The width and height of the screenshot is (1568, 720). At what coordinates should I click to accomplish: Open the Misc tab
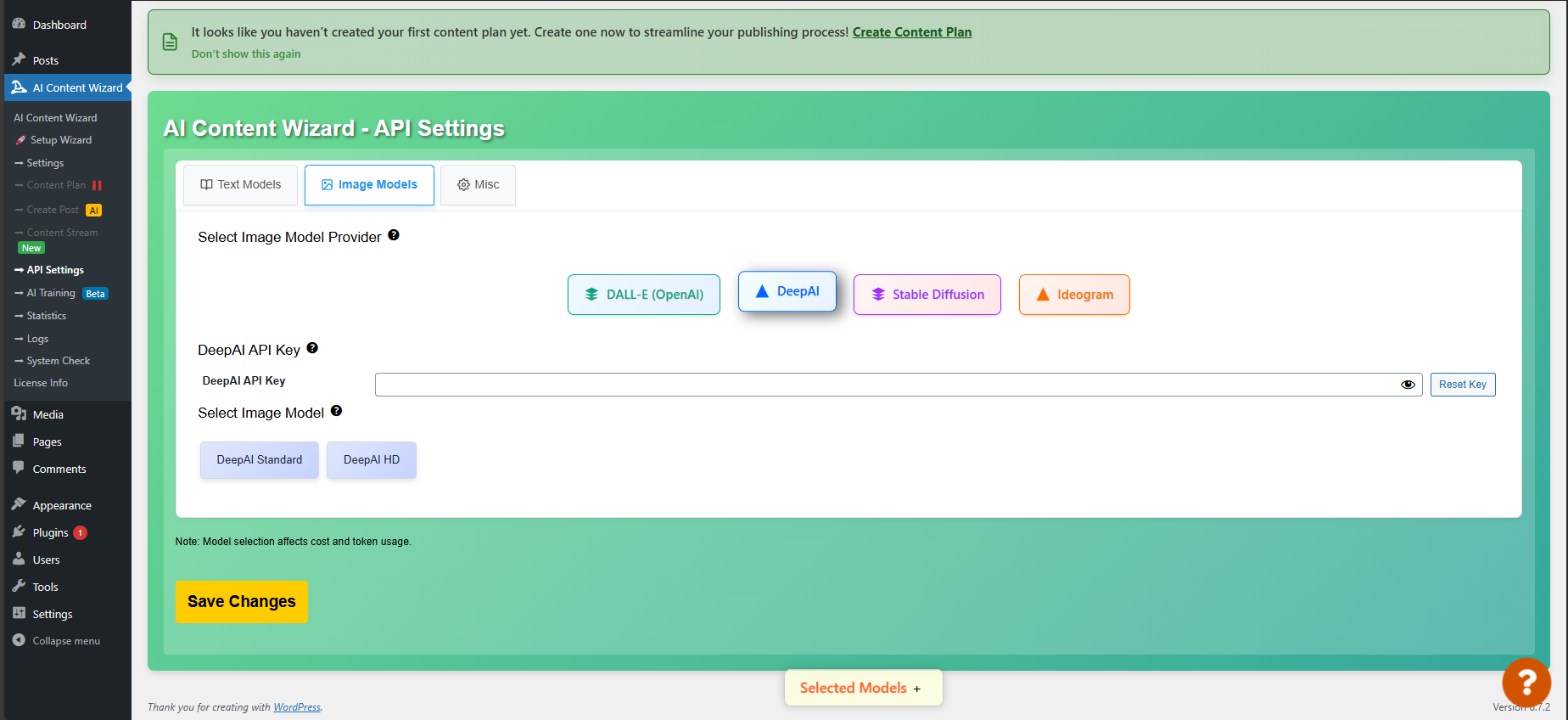478,184
